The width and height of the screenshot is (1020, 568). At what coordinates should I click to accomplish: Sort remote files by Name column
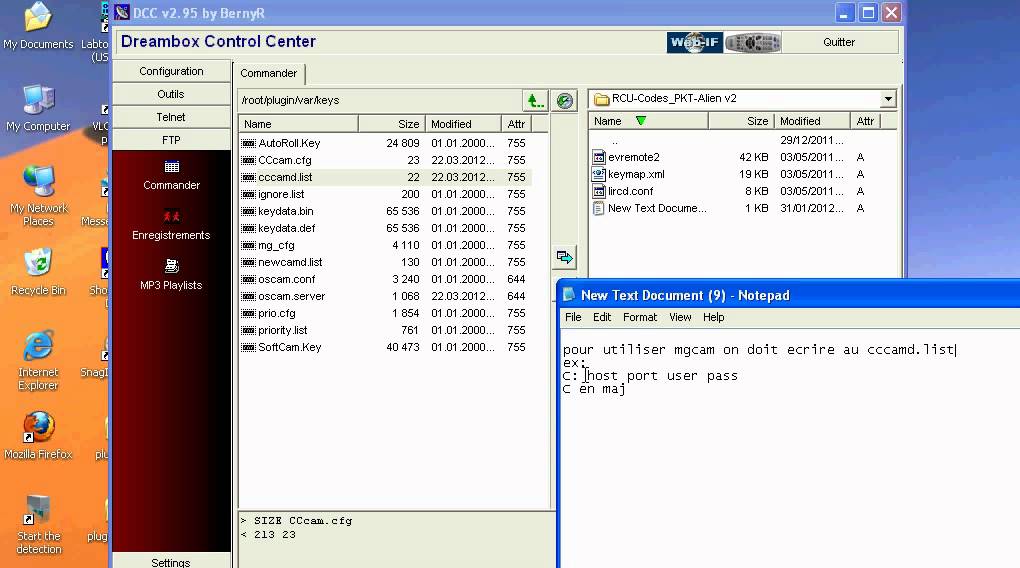(298, 124)
